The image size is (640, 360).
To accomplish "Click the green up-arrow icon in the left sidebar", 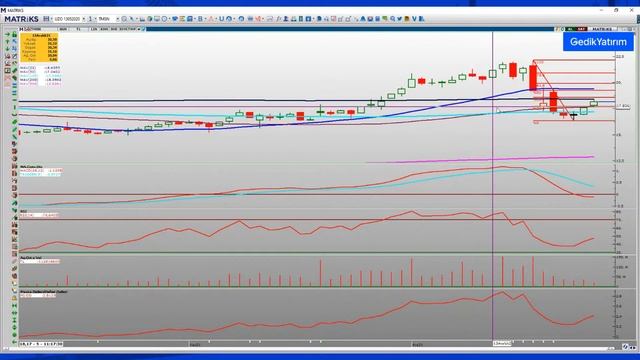I will tap(7, 41).
